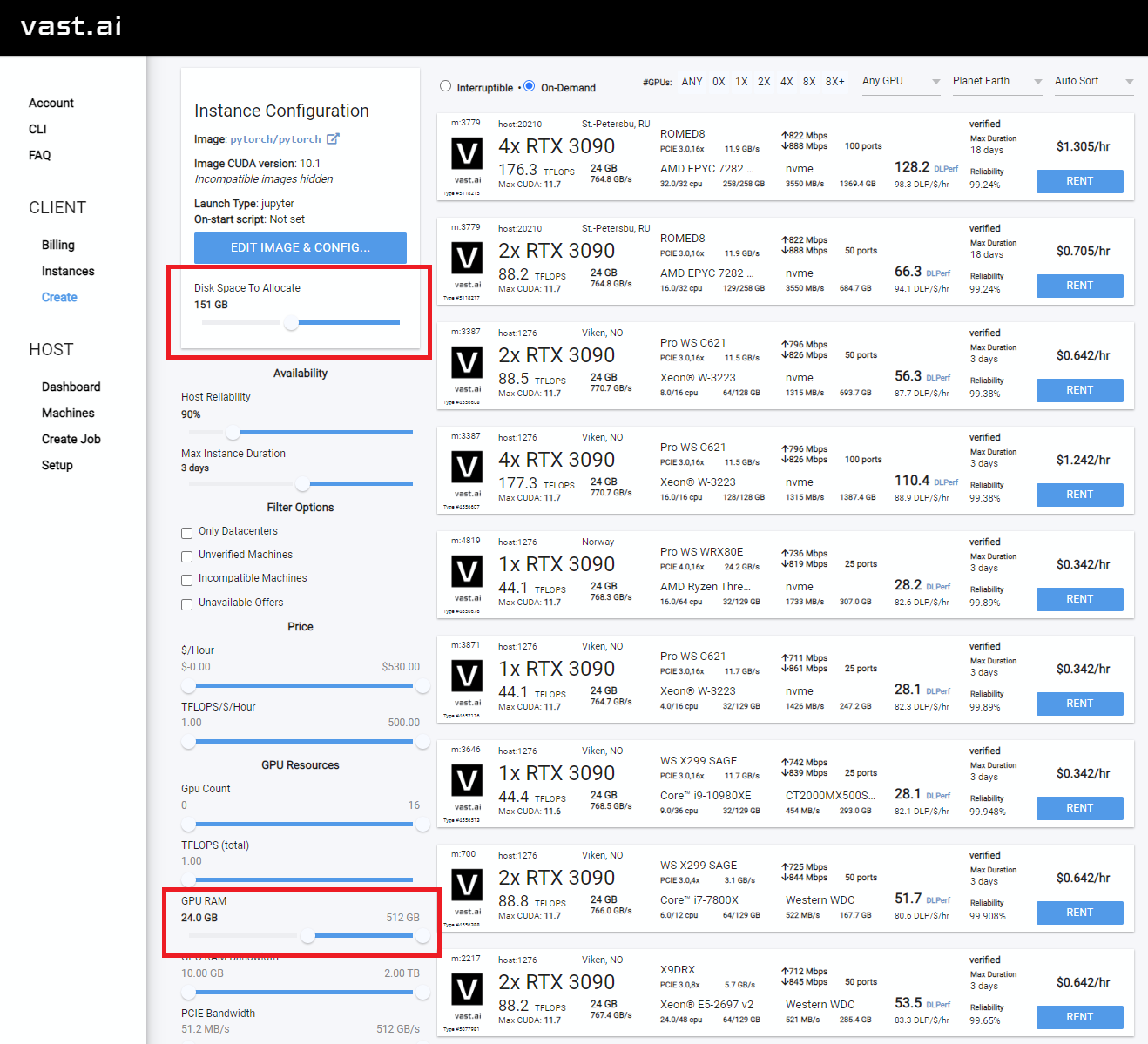The height and width of the screenshot is (1044, 1148).
Task: Select Interruptible pricing option
Action: pyautogui.click(x=446, y=86)
